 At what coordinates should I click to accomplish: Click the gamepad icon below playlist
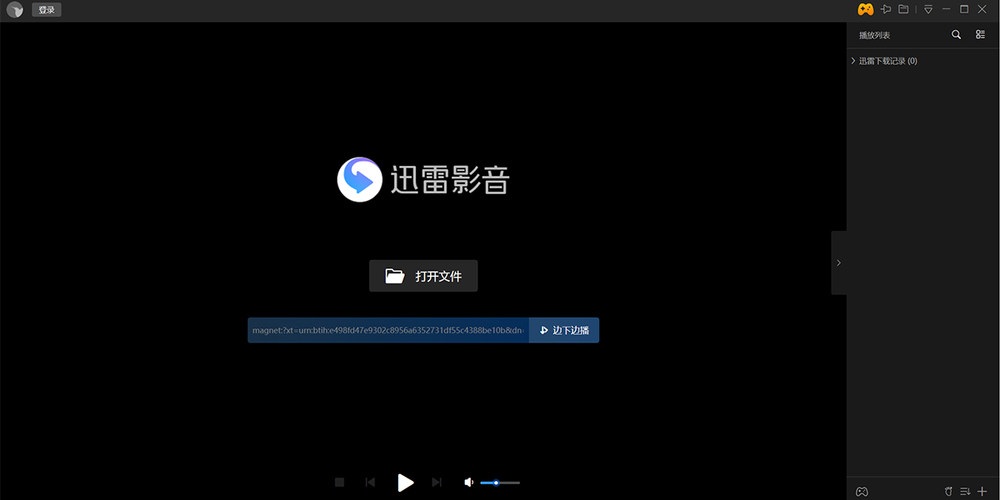click(x=861, y=491)
